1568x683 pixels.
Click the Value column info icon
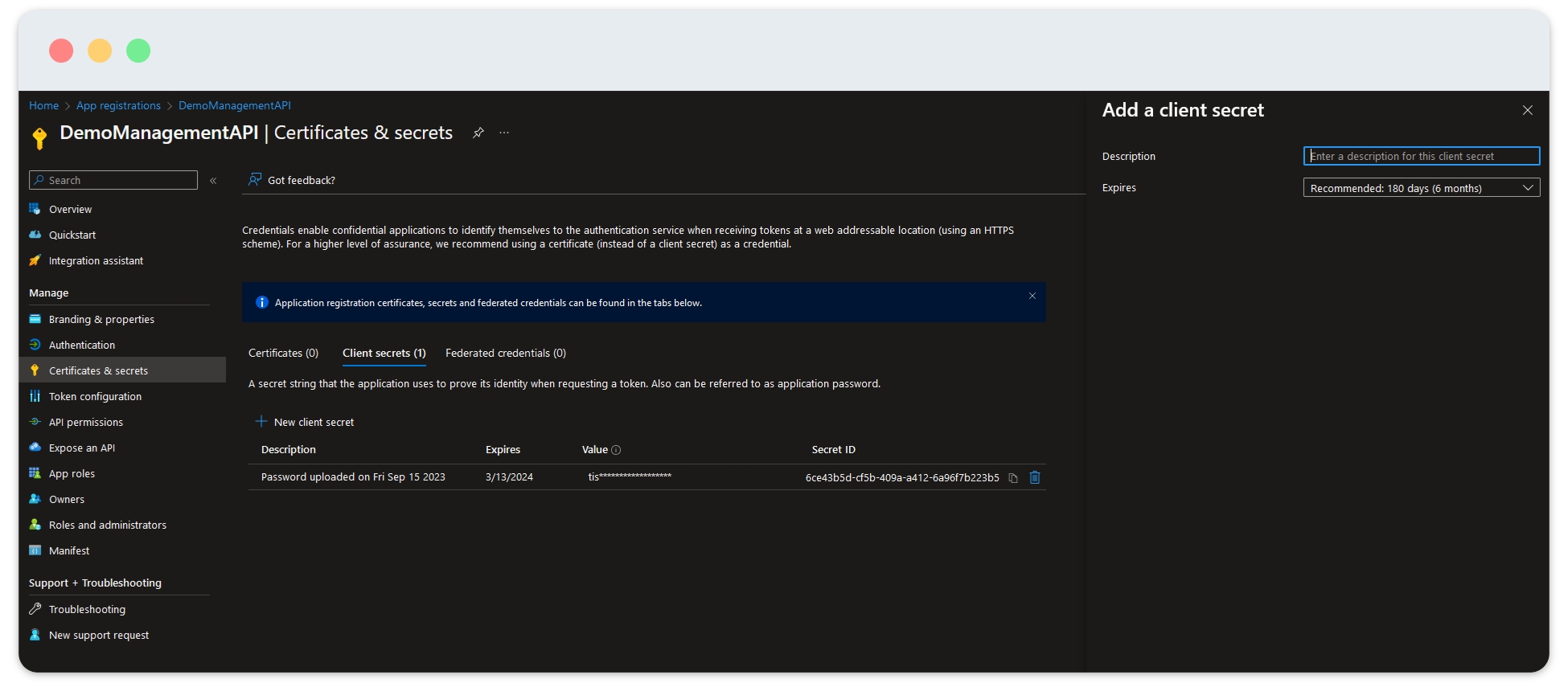point(616,450)
